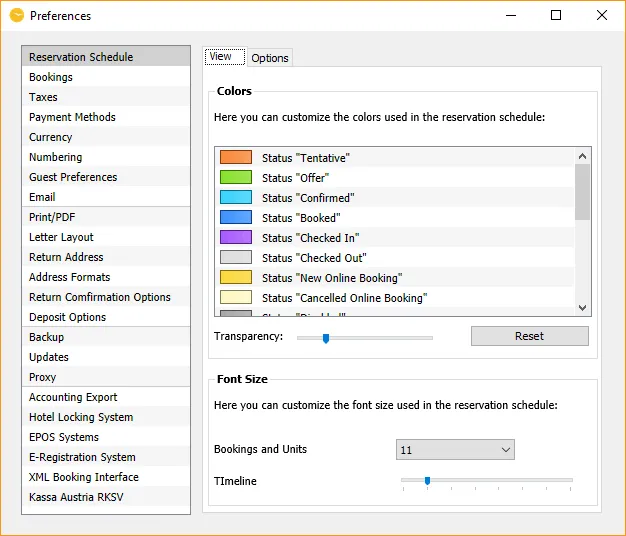
Task: Click the orange "Tentative" status color swatch
Action: (236, 157)
